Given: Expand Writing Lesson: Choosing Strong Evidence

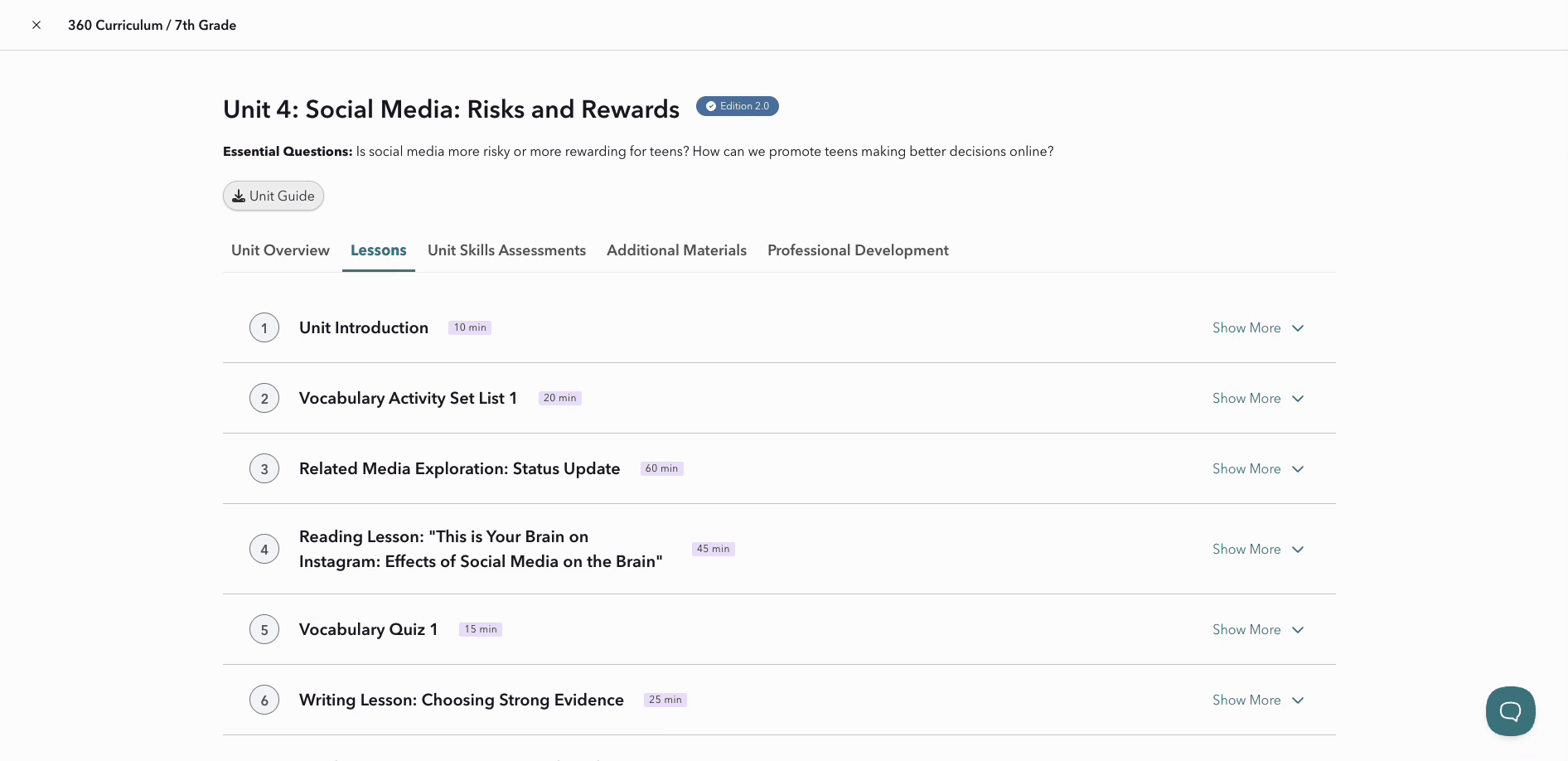Looking at the screenshot, I should (1258, 700).
